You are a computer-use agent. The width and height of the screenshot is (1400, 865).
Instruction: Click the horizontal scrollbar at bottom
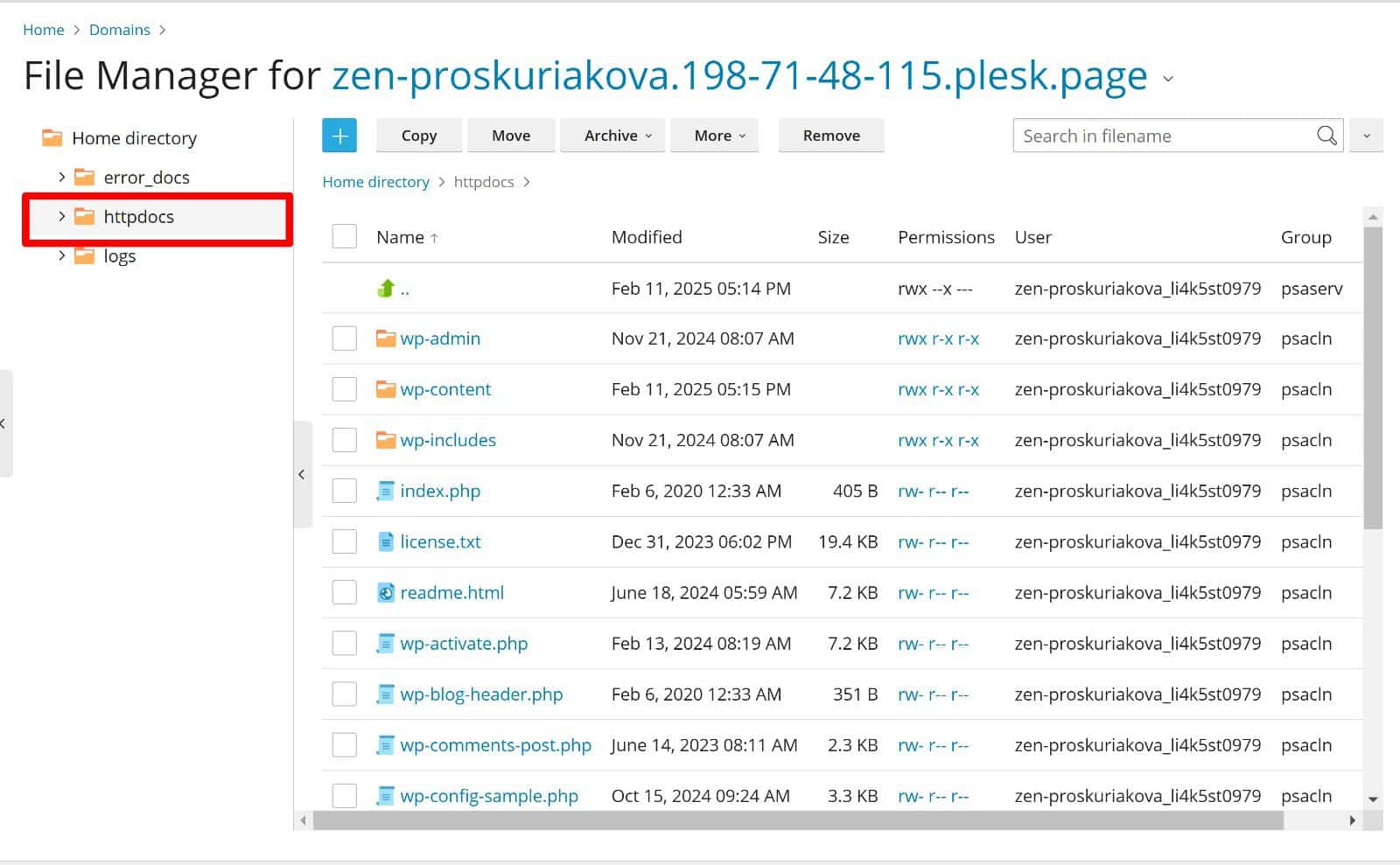tap(796, 820)
